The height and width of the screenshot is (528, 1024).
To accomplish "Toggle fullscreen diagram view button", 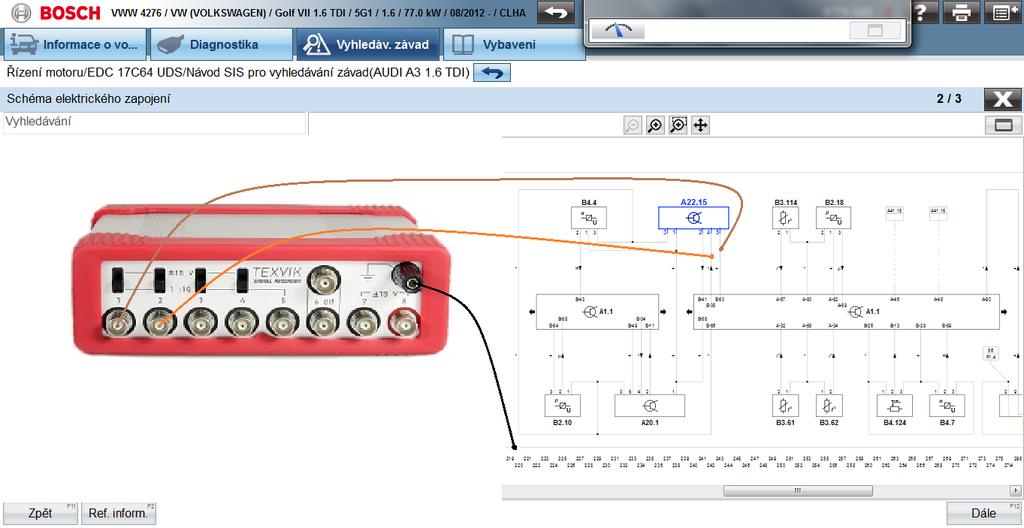I will tap(1003, 125).
